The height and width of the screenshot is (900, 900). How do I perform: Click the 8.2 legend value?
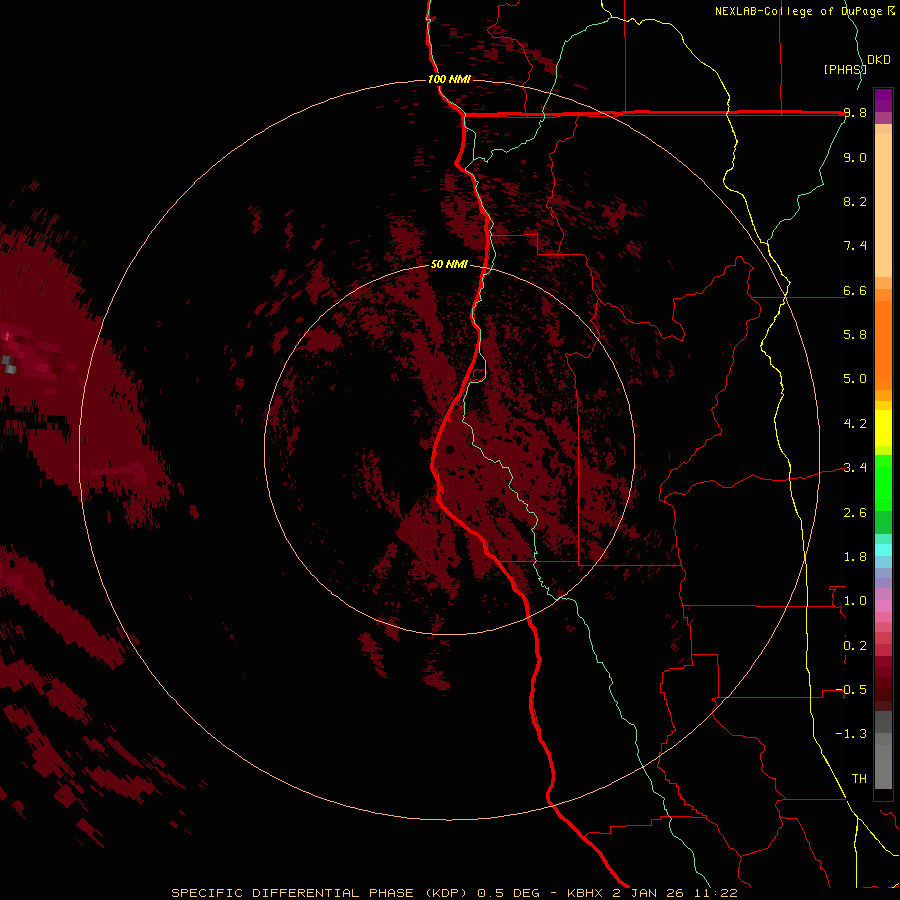(x=855, y=201)
